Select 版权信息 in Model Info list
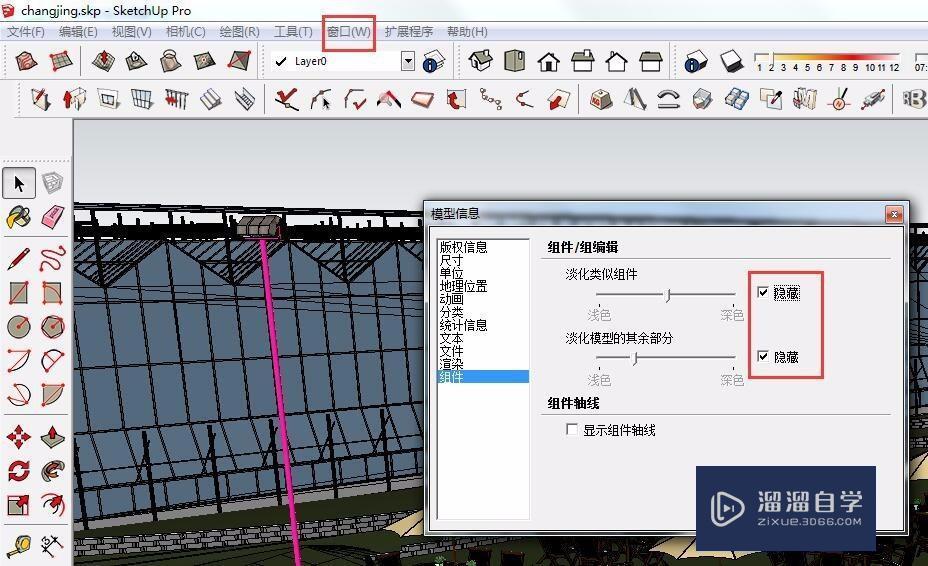 pos(463,247)
